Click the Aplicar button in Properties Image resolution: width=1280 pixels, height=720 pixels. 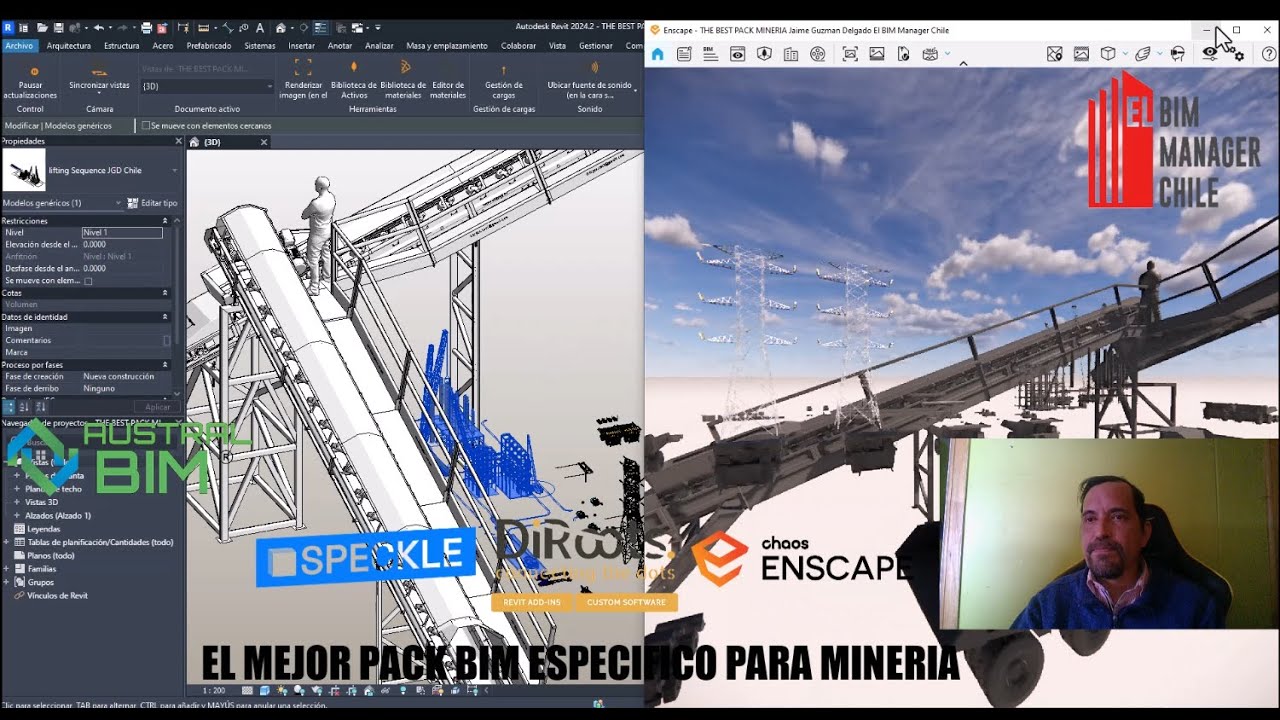(x=158, y=407)
